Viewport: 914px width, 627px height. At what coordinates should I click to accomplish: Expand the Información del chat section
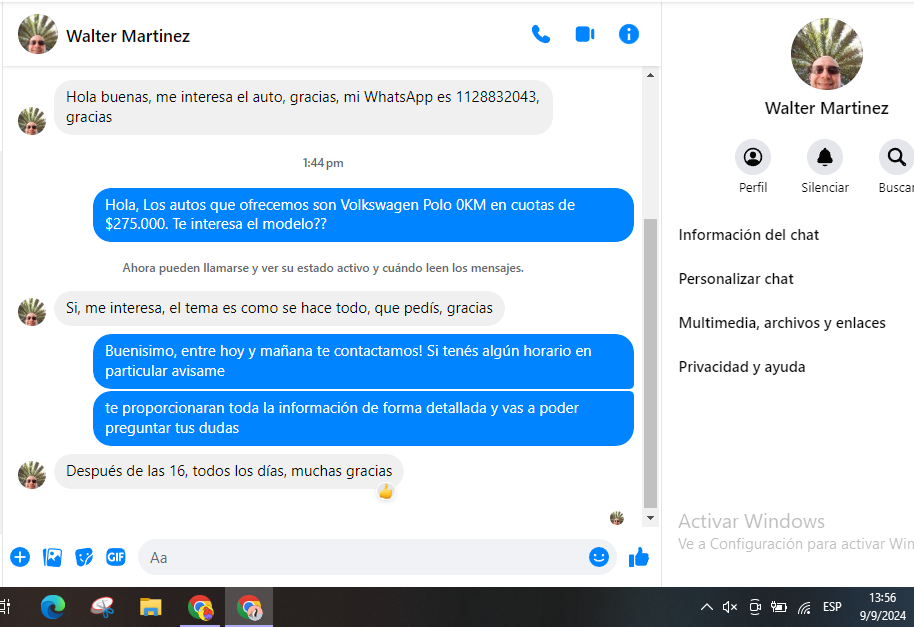tap(748, 235)
